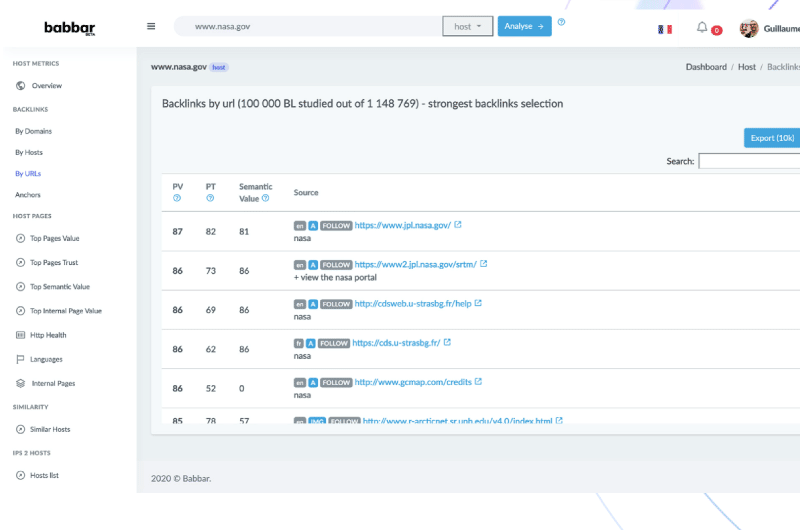Screen dimensions: 800x530
Task: Open the help icon next to Analyse
Action: tap(561, 22)
